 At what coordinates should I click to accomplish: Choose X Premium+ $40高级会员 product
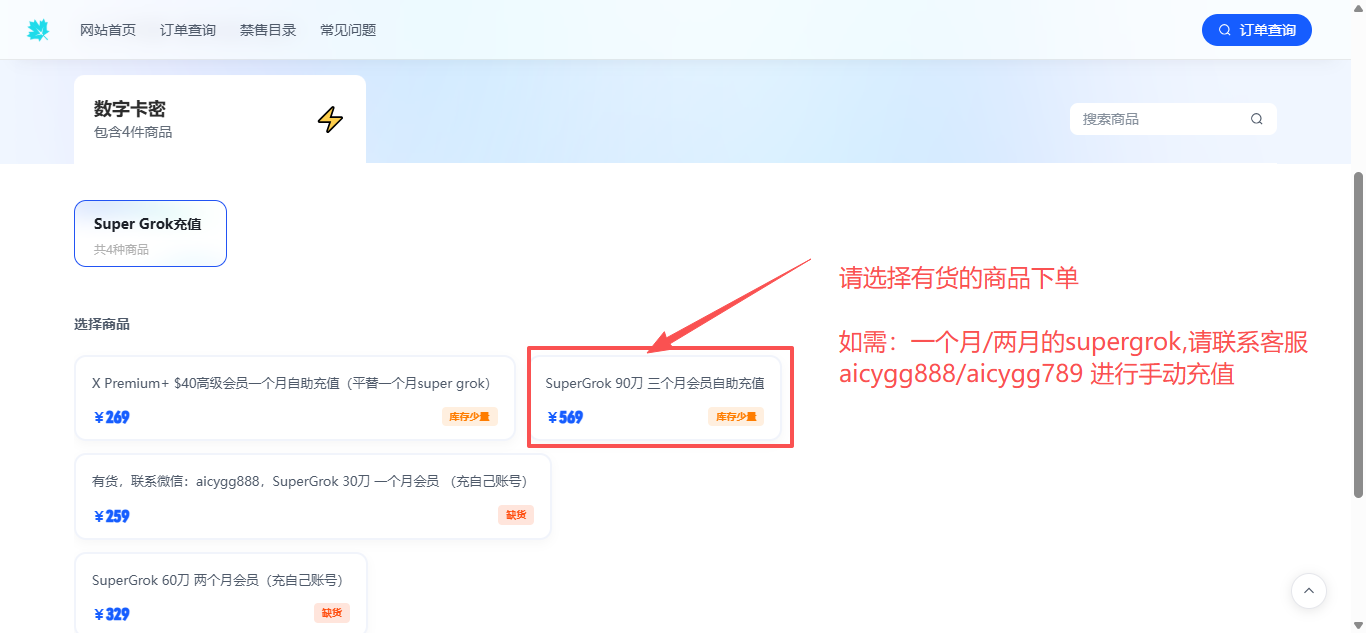point(295,398)
